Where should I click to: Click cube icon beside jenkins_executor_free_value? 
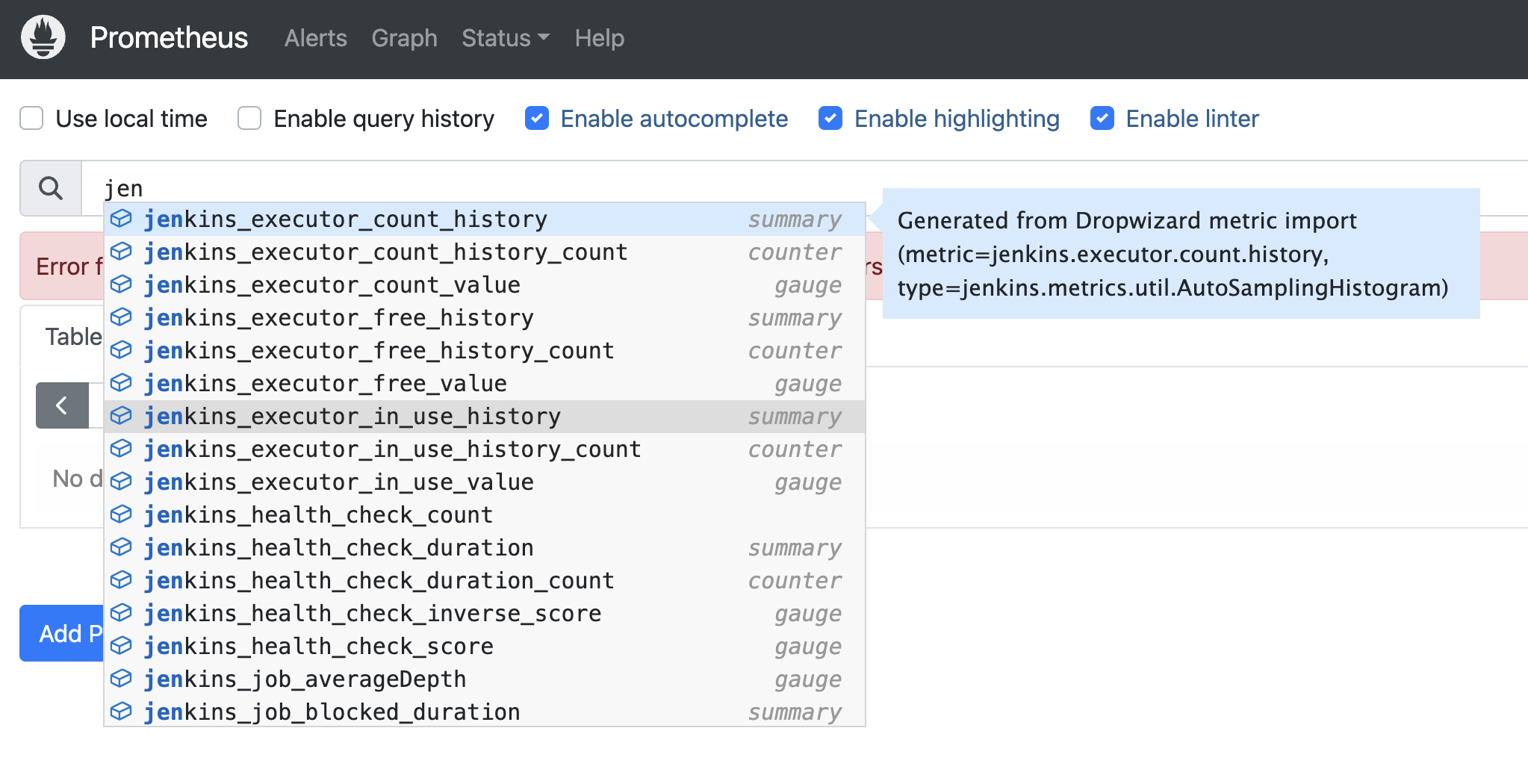121,383
